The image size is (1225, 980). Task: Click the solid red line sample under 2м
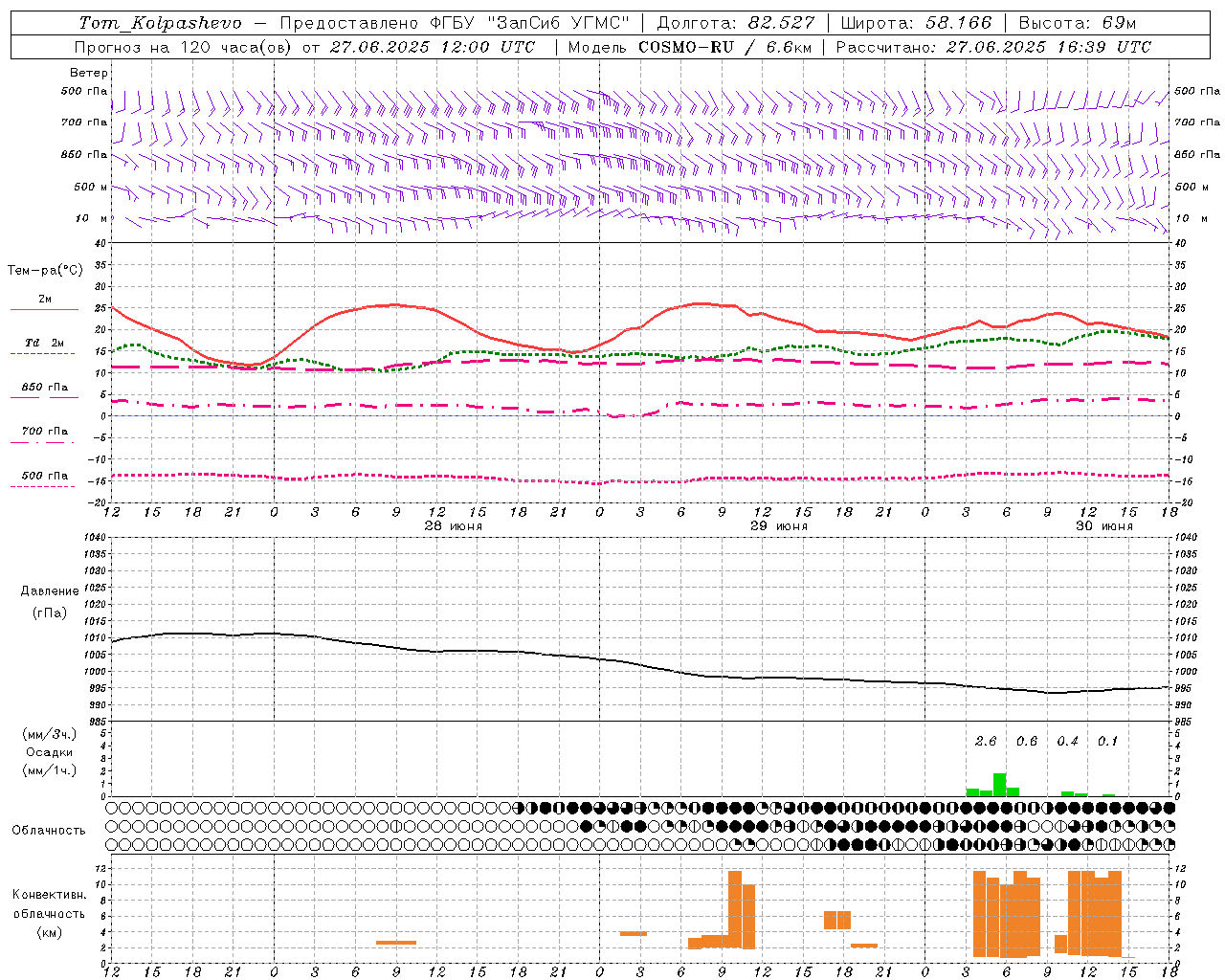[44, 309]
